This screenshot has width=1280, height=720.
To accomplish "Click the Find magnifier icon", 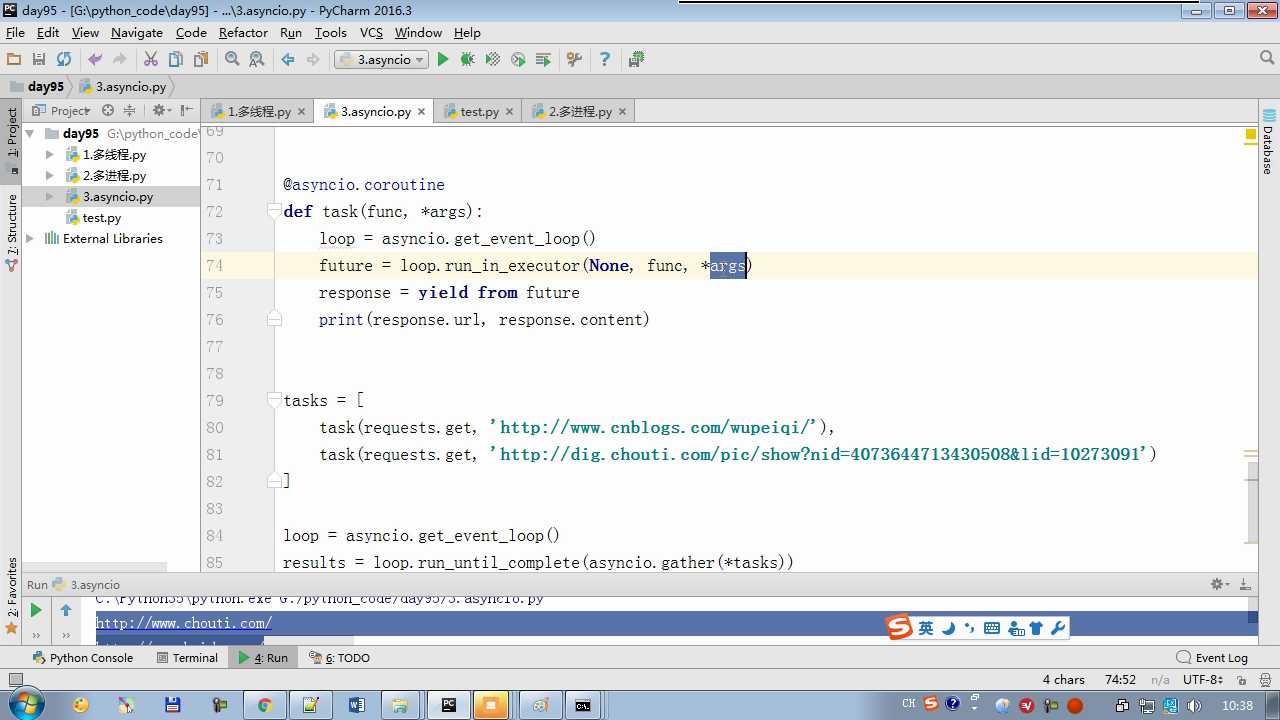I will (232, 60).
